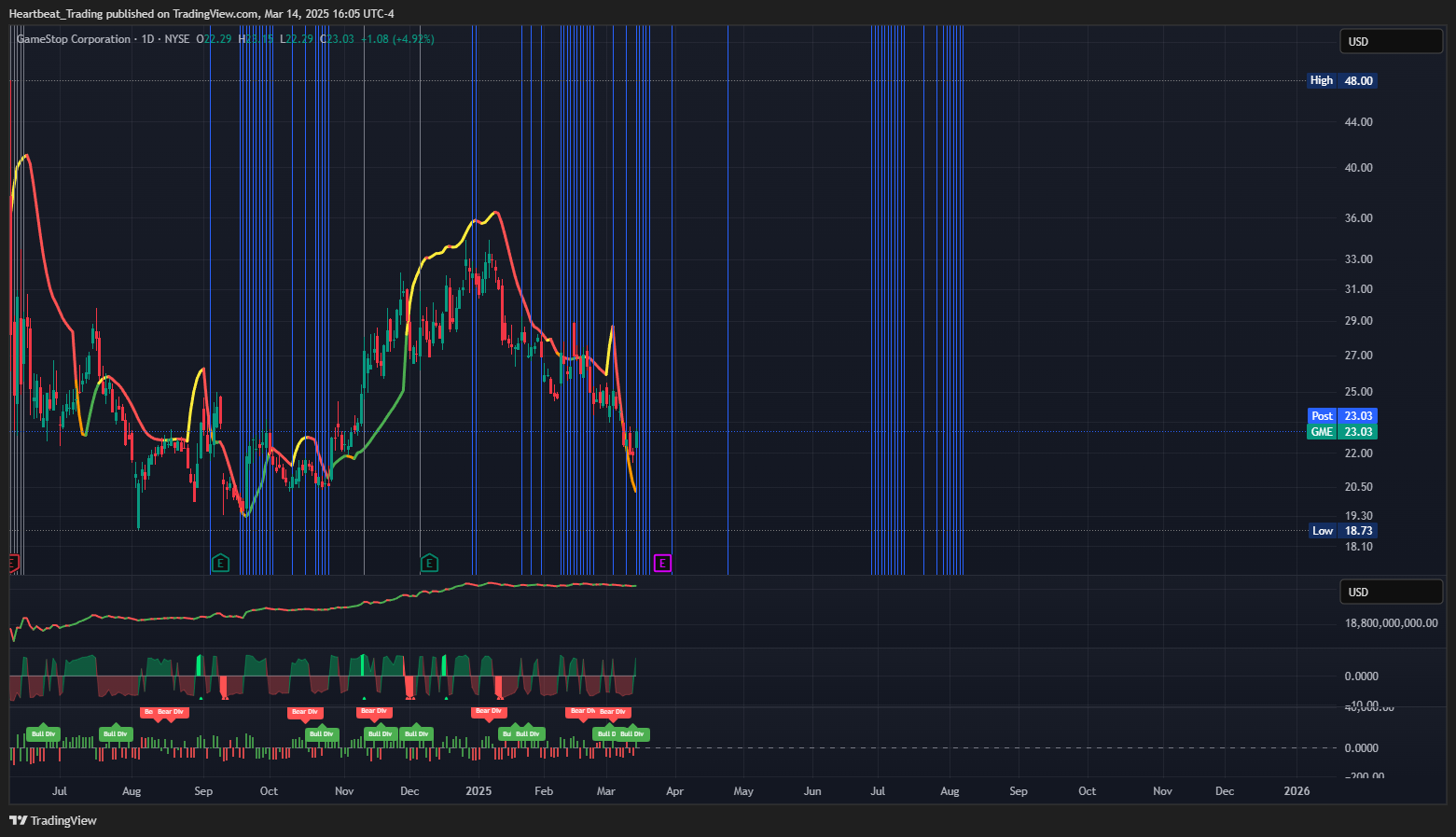
Task: Click the GameStop Corporation symbol title
Action: click(74, 39)
